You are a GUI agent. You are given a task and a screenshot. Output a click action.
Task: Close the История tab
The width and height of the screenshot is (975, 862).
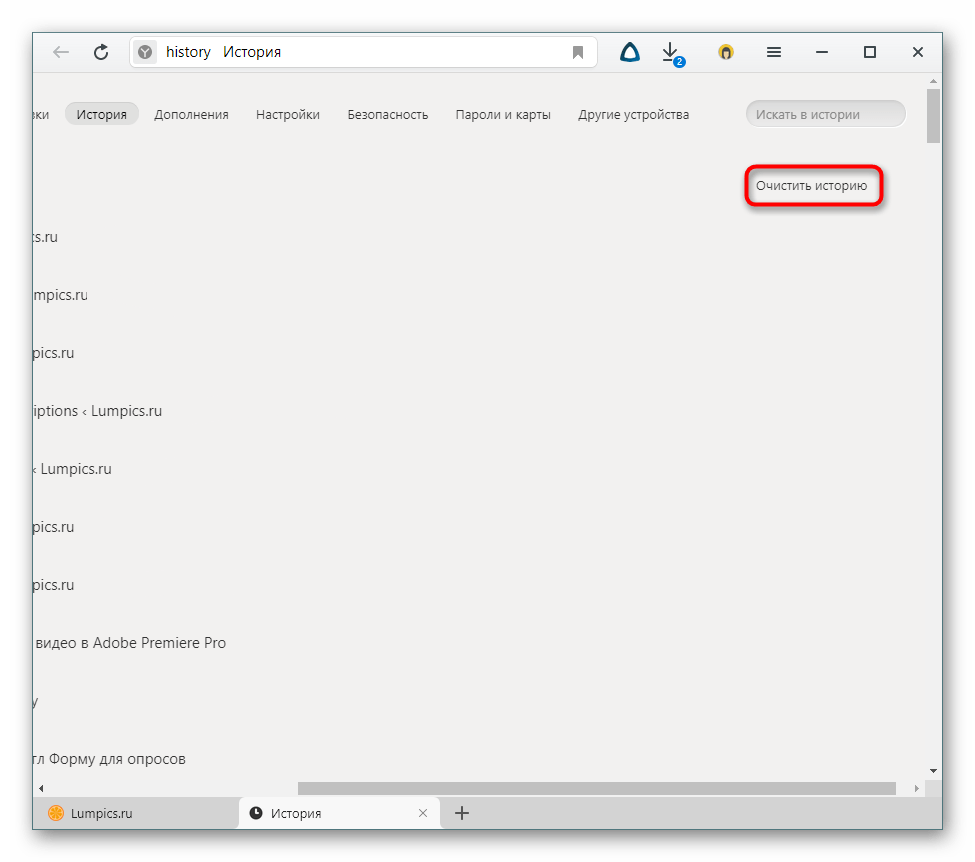tap(423, 813)
